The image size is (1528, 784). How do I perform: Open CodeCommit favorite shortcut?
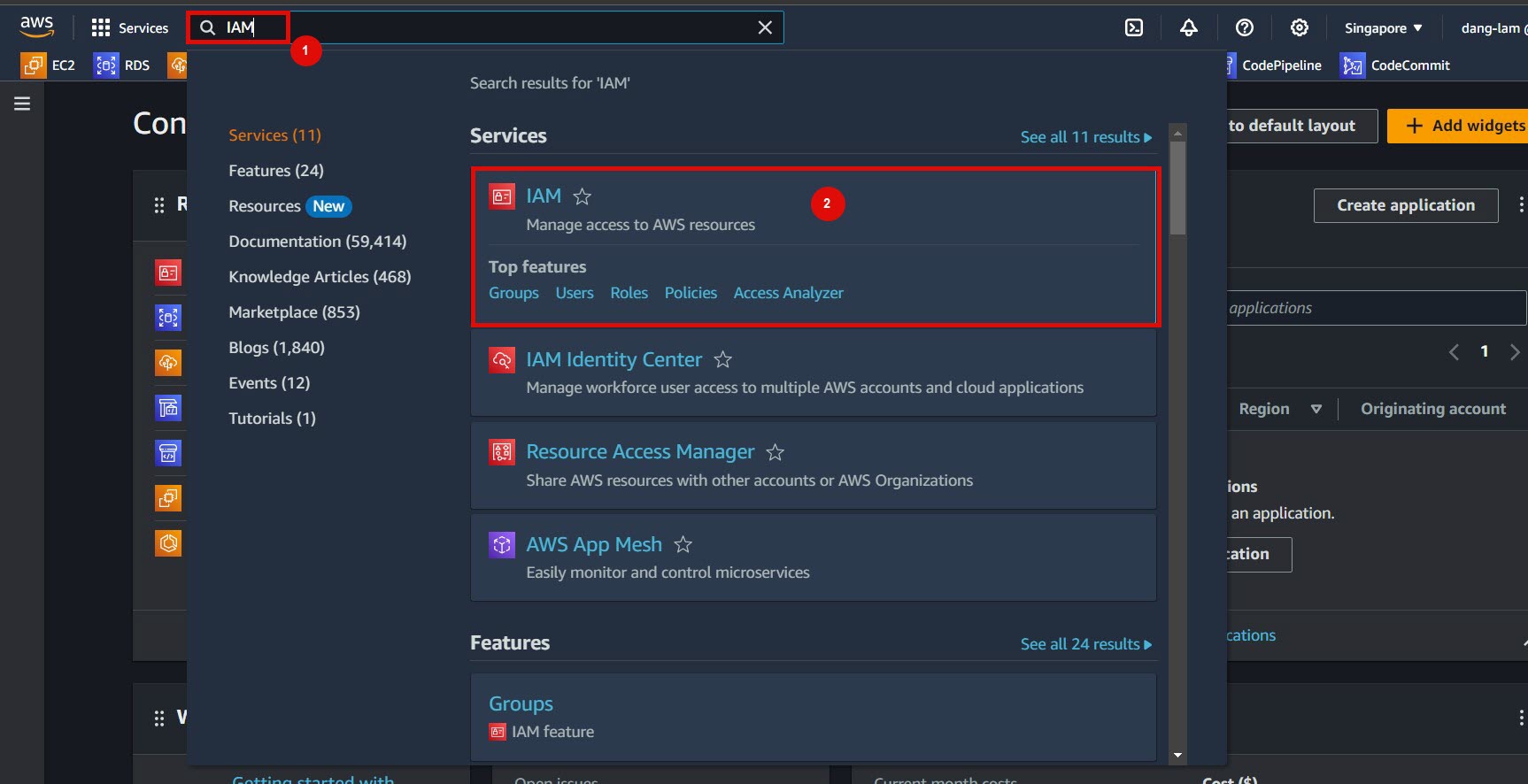tap(1395, 65)
